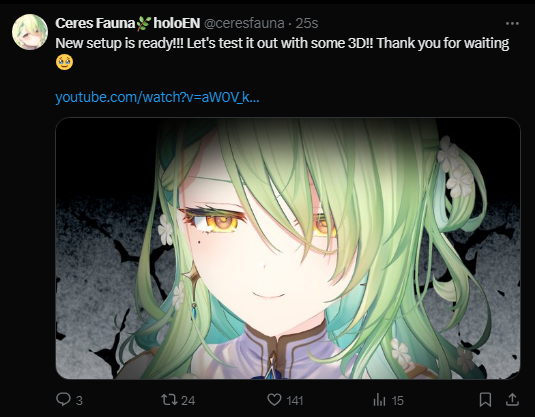Open view analytics bar chart icon
Image resolution: width=535 pixels, height=417 pixels.
click(379, 400)
